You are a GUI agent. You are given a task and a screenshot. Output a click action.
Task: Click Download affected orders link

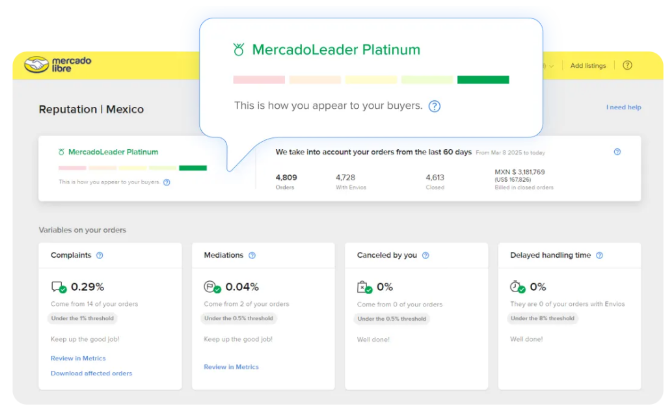[x=91, y=373]
